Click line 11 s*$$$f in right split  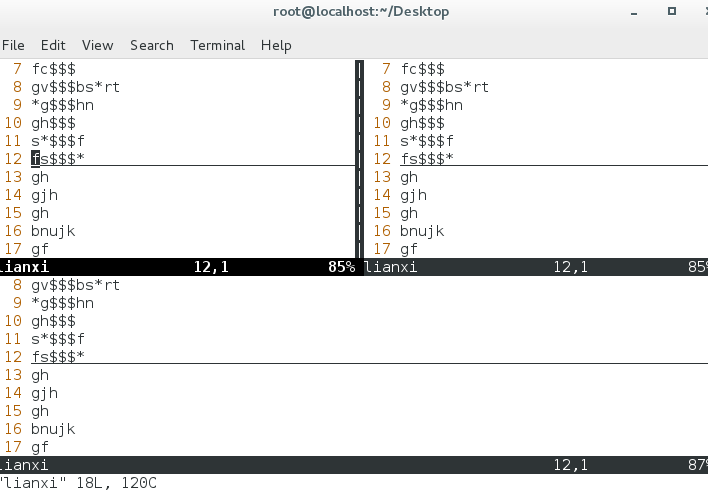[427, 141]
